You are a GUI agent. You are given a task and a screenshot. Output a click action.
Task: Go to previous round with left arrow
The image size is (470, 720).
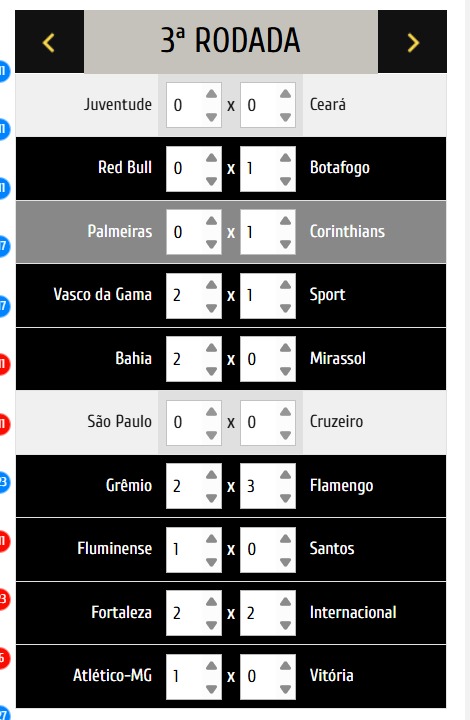[x=50, y=42]
